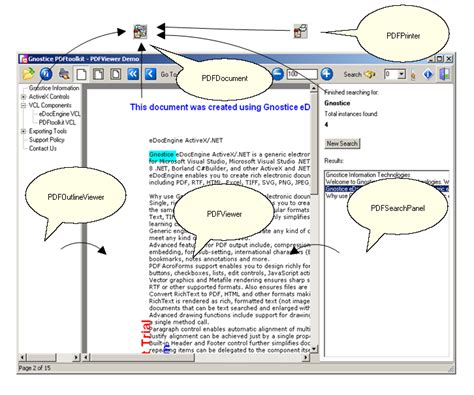The image size is (474, 395).
Task: Collapse the VCL Components outline node
Action: click(23, 105)
